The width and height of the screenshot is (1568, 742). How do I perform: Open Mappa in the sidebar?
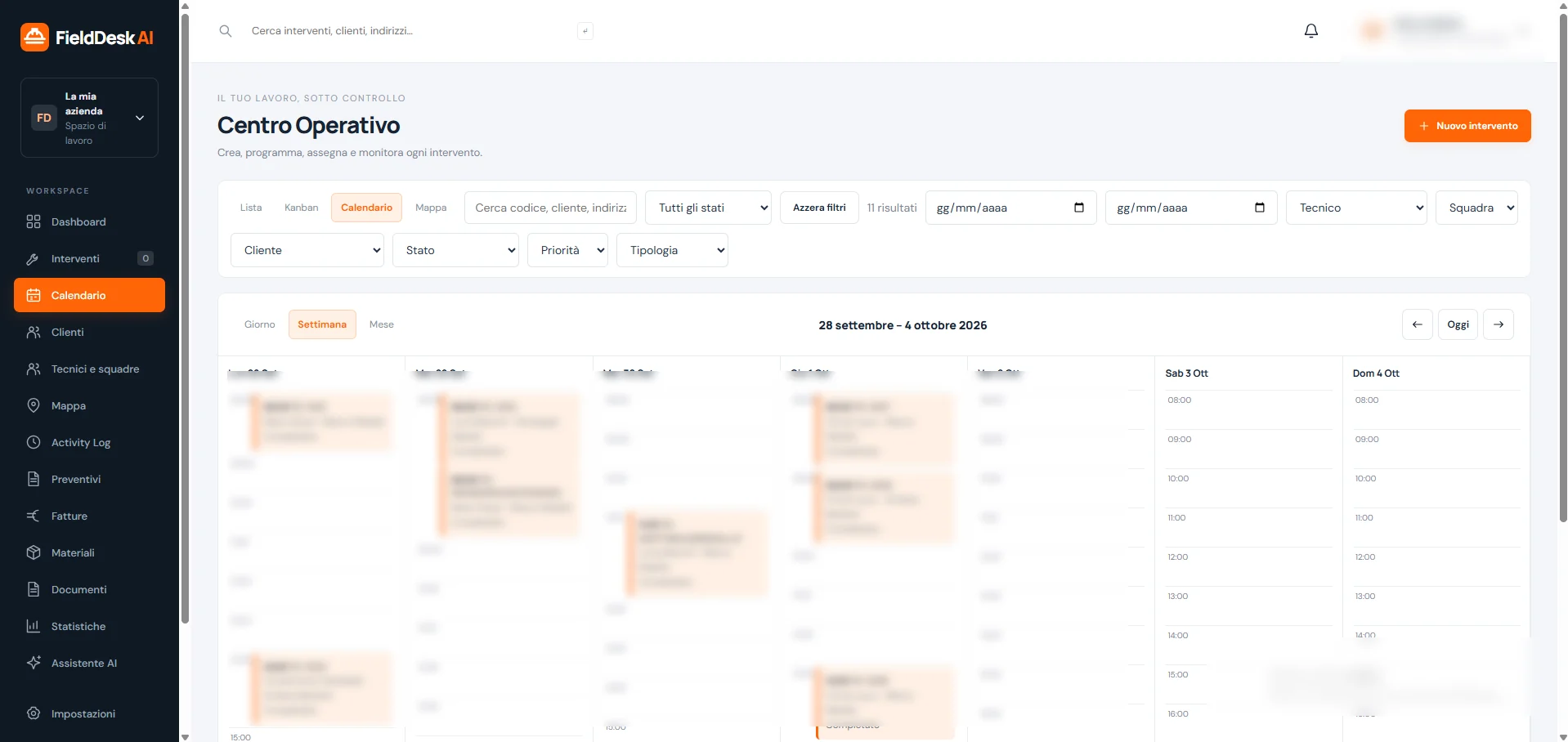click(89, 405)
